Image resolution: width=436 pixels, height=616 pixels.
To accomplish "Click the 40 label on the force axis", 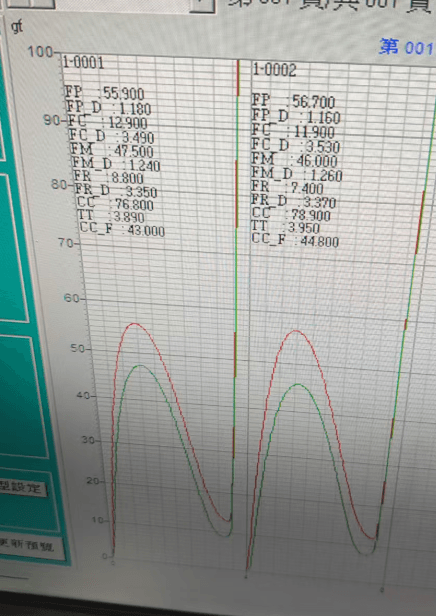I will [83, 396].
